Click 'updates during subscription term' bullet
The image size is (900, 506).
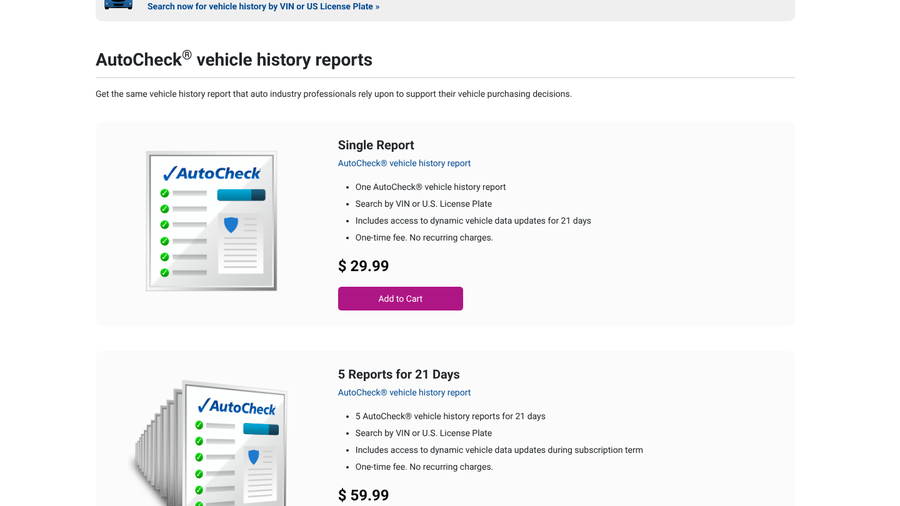499,450
